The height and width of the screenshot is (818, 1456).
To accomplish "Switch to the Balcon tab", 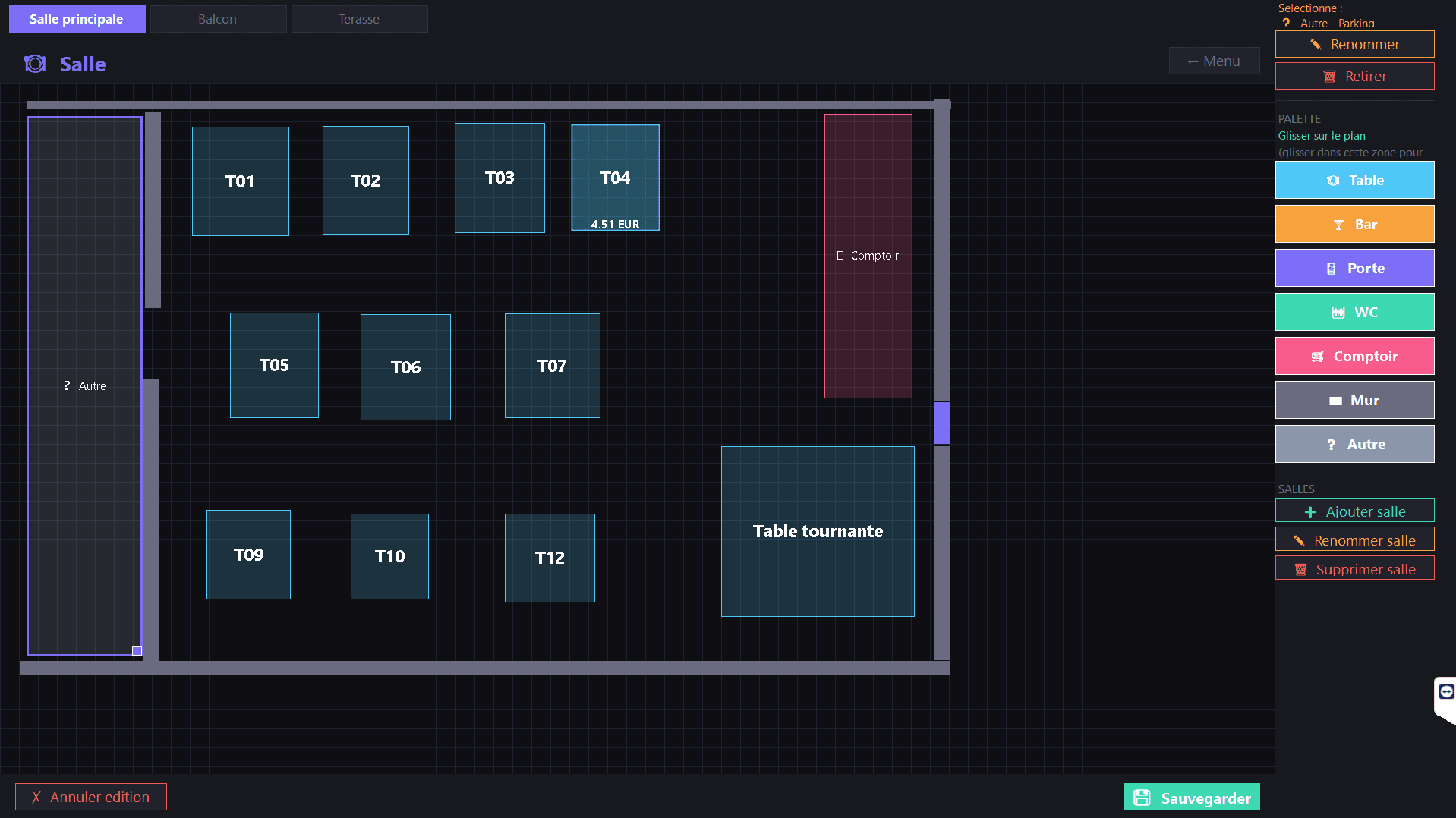I will [217, 19].
